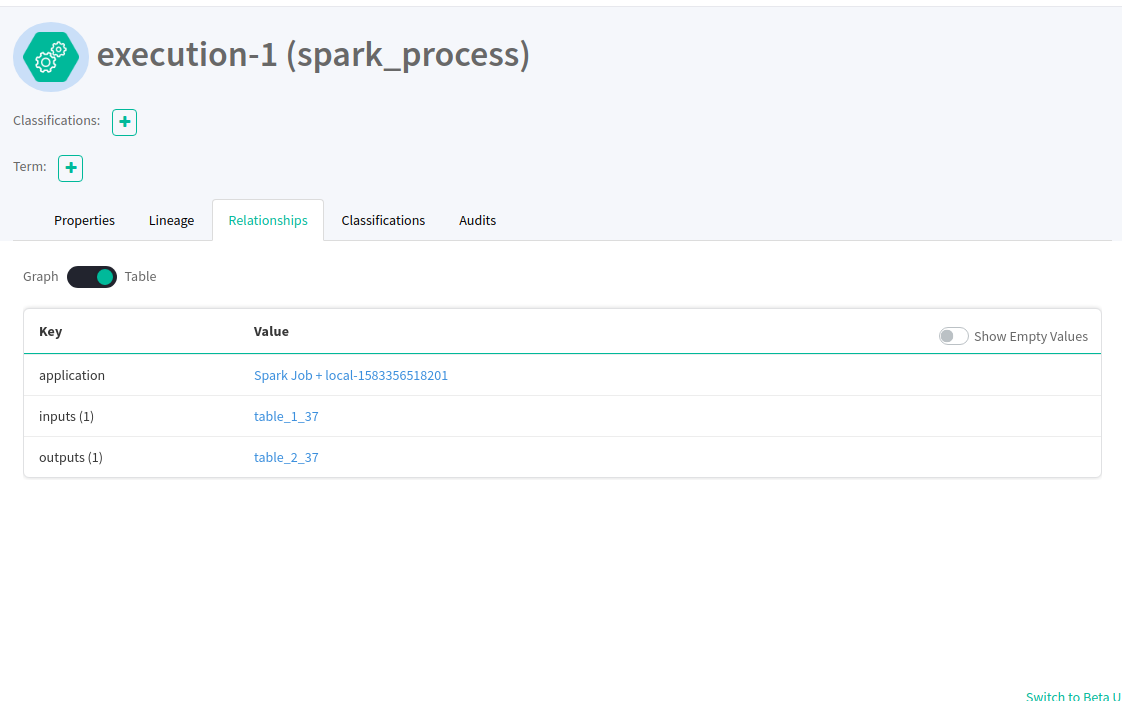Add a term with the plus icon
1122x701 pixels.
pos(70,168)
